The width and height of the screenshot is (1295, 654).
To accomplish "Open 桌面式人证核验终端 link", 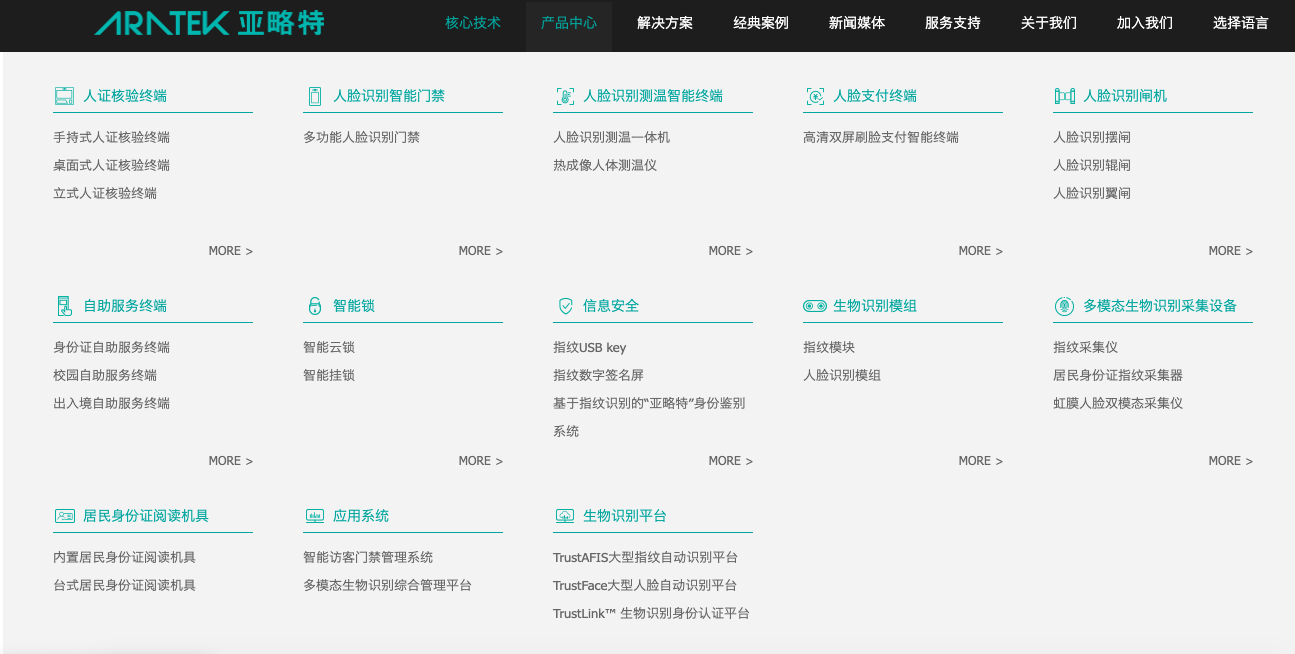I will pyautogui.click(x=112, y=165).
